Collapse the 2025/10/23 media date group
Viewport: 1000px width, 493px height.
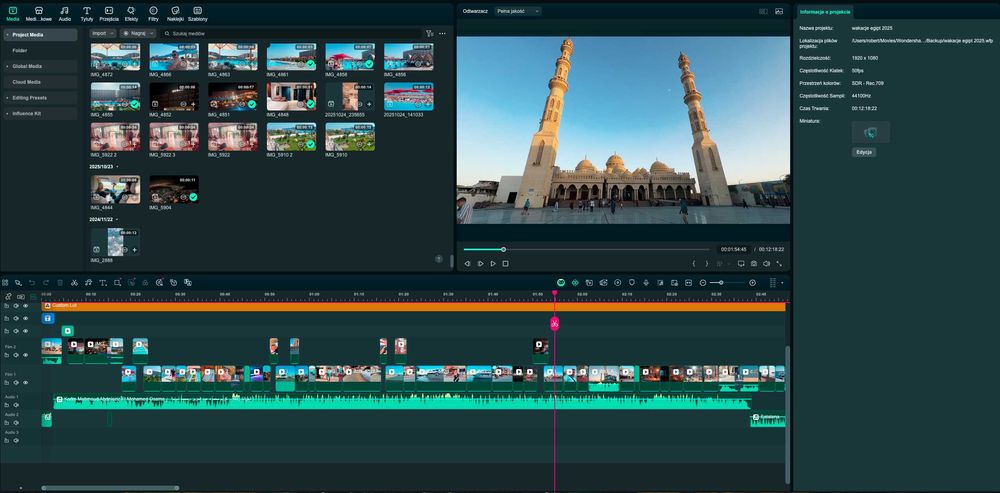coord(117,166)
